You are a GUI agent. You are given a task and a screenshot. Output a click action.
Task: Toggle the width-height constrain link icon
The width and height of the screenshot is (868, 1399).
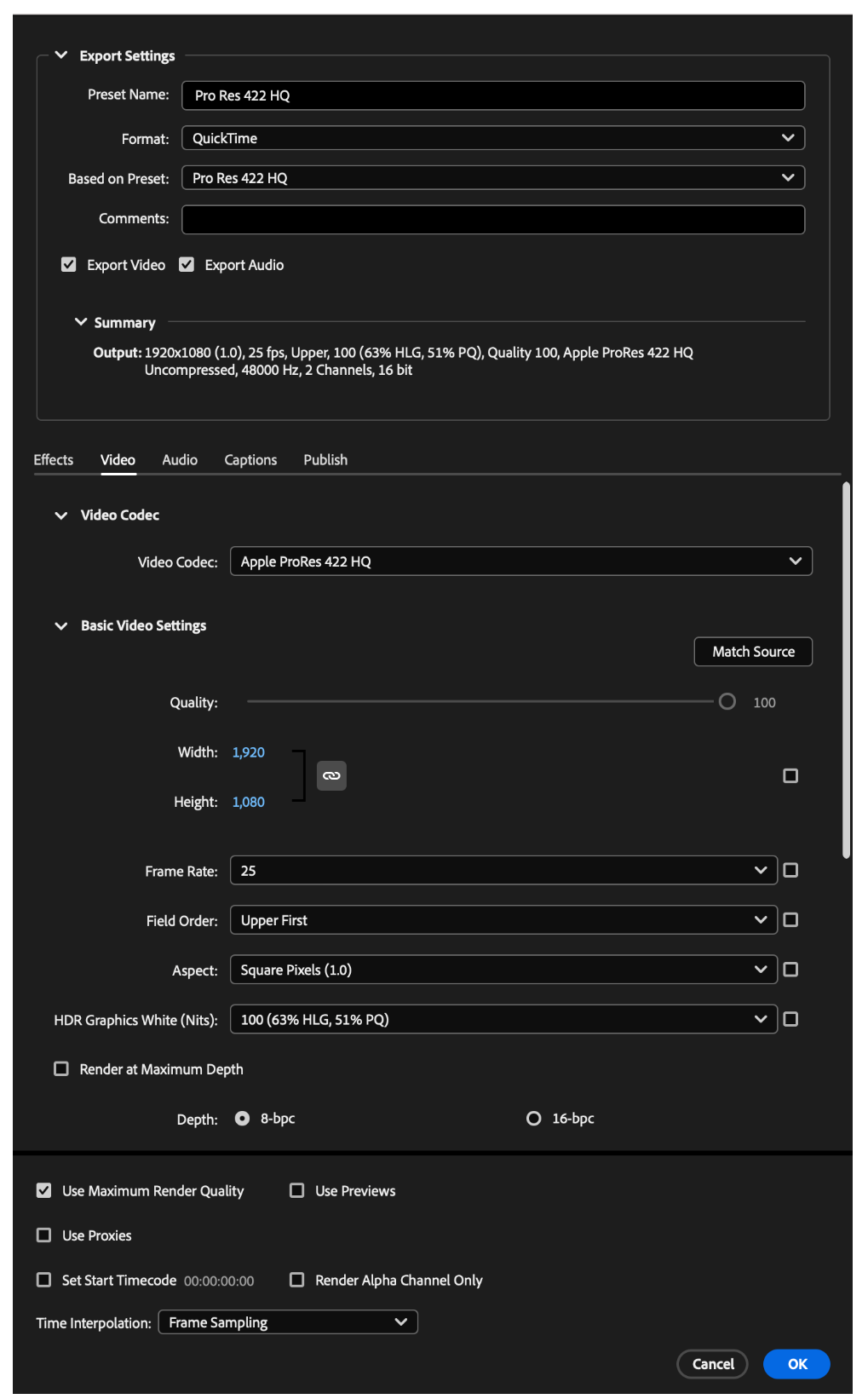[331, 775]
